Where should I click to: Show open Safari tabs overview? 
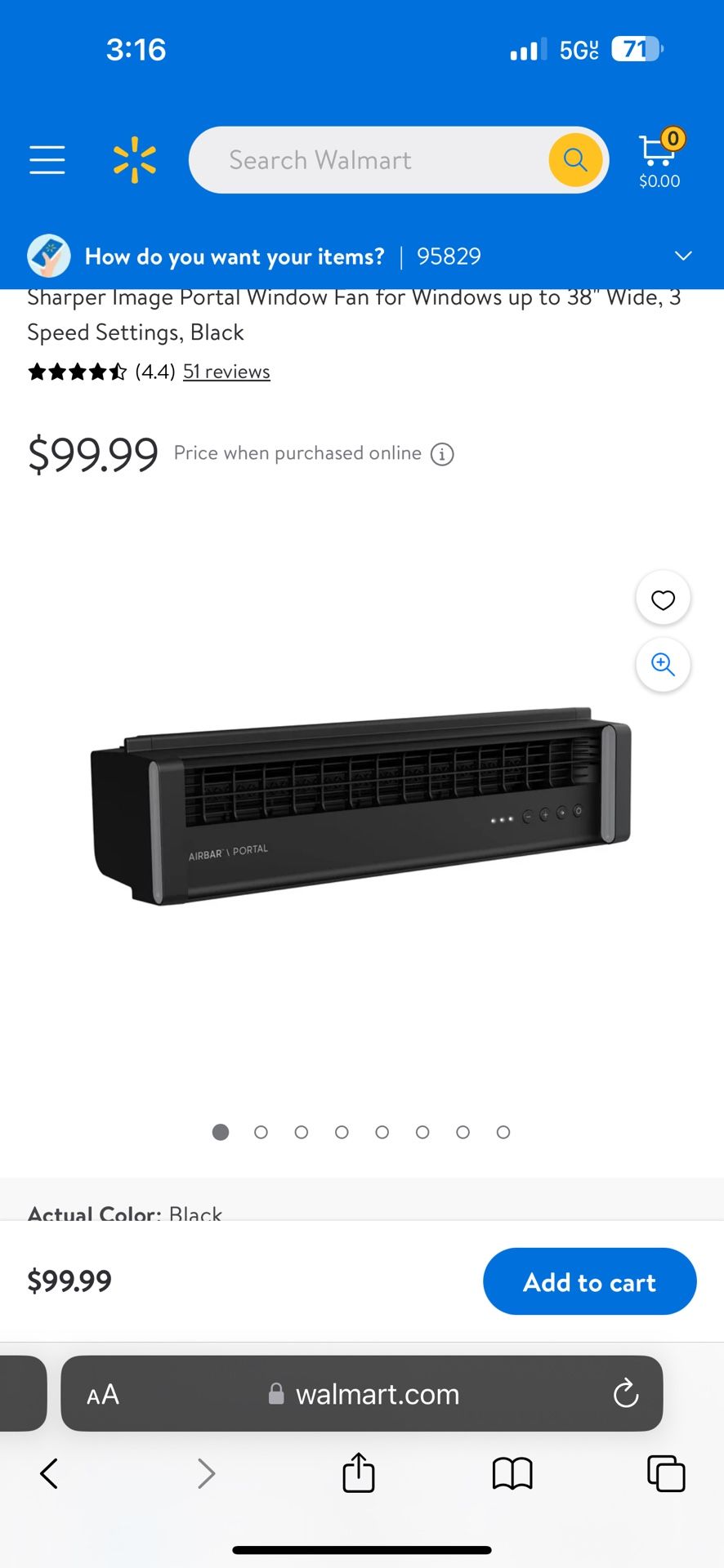666,1473
